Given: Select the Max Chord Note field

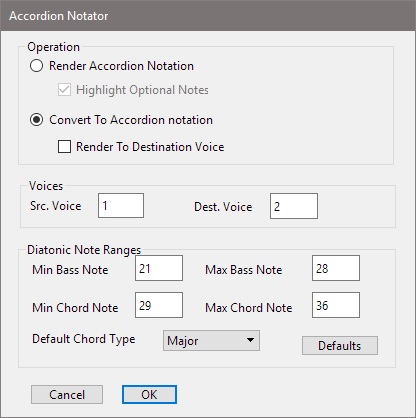Looking at the screenshot, I should click(336, 305).
